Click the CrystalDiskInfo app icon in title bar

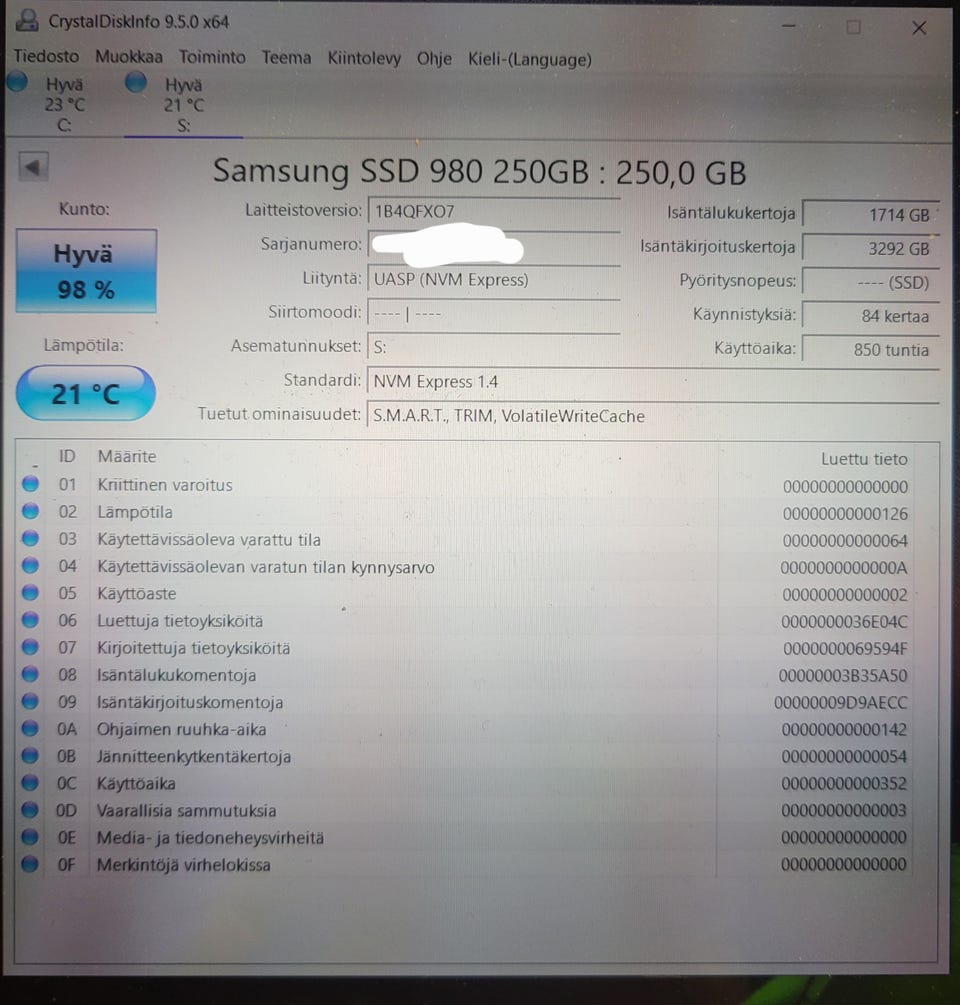click(x=28, y=21)
